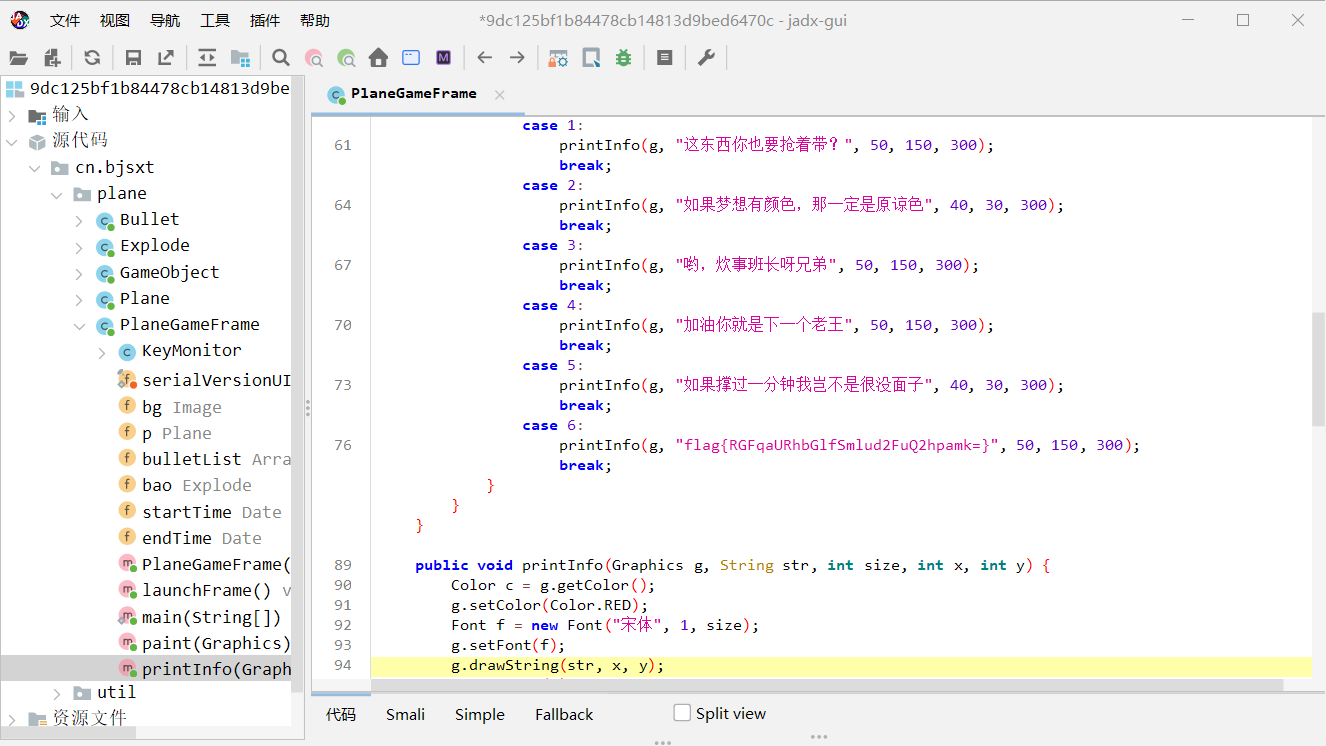Click the Quark engine icon
The height and width of the screenshot is (746, 1326).
(591, 58)
